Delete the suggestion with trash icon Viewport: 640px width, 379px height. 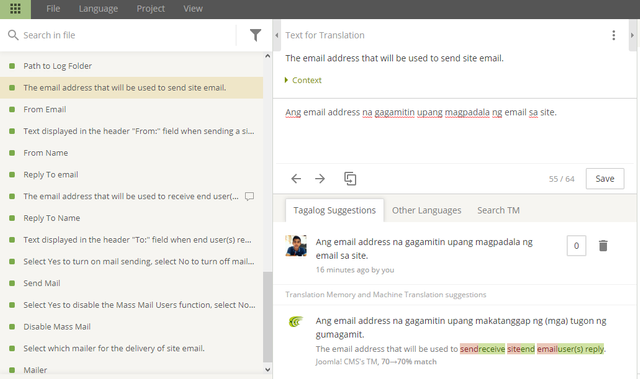point(603,246)
